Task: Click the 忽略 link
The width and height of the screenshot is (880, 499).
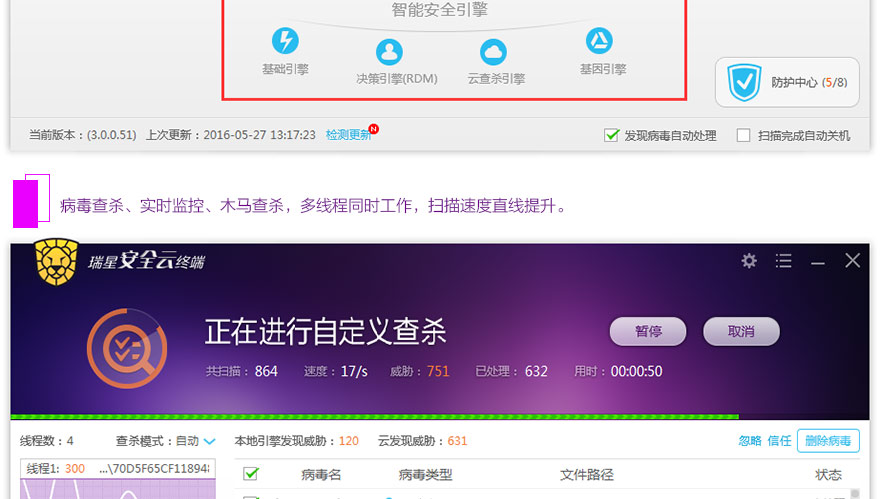Action: (x=750, y=441)
